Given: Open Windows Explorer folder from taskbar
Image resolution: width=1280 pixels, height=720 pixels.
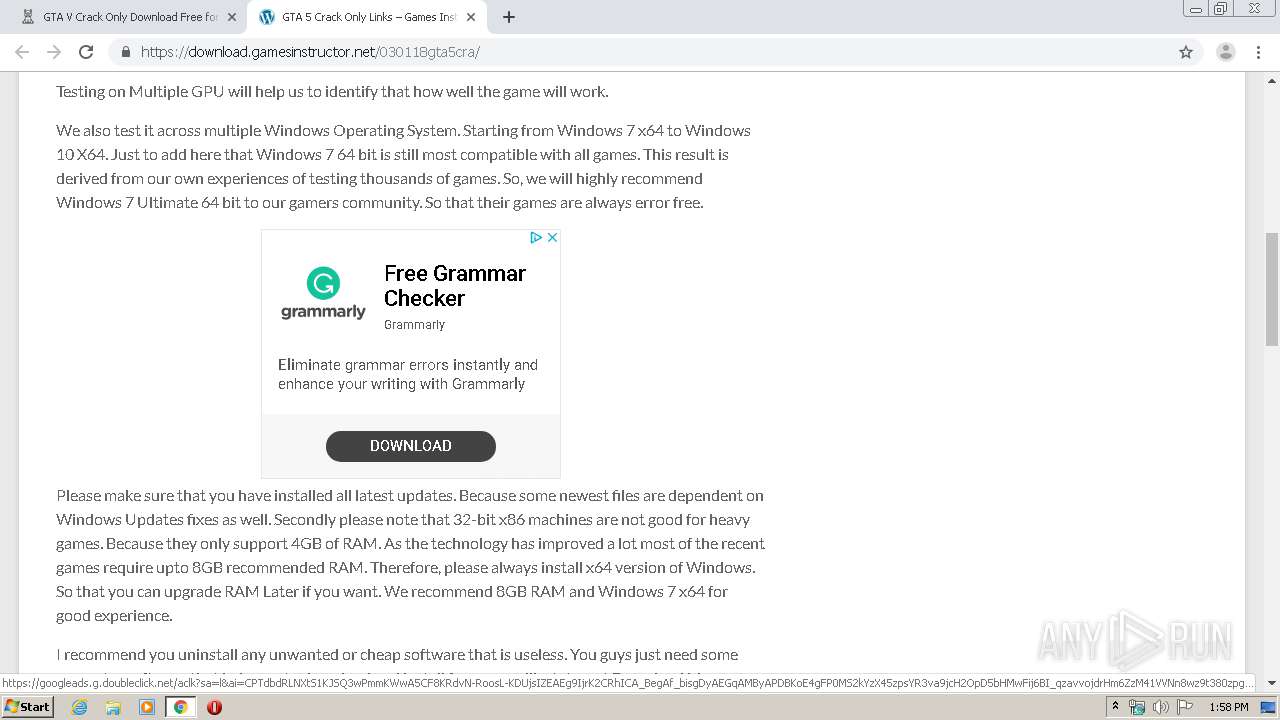Looking at the screenshot, I should 113,707.
